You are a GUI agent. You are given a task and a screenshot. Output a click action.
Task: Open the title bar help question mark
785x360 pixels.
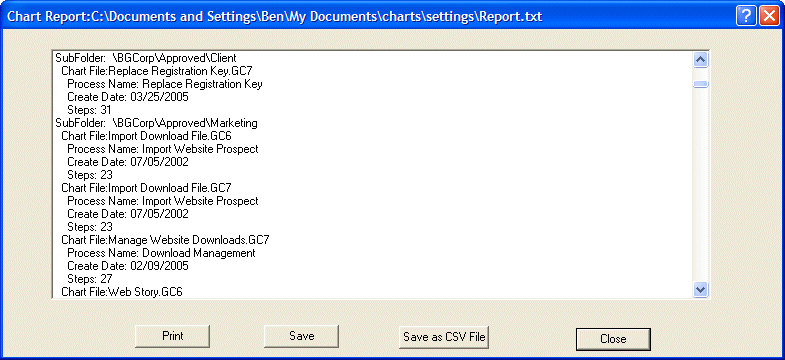746,16
